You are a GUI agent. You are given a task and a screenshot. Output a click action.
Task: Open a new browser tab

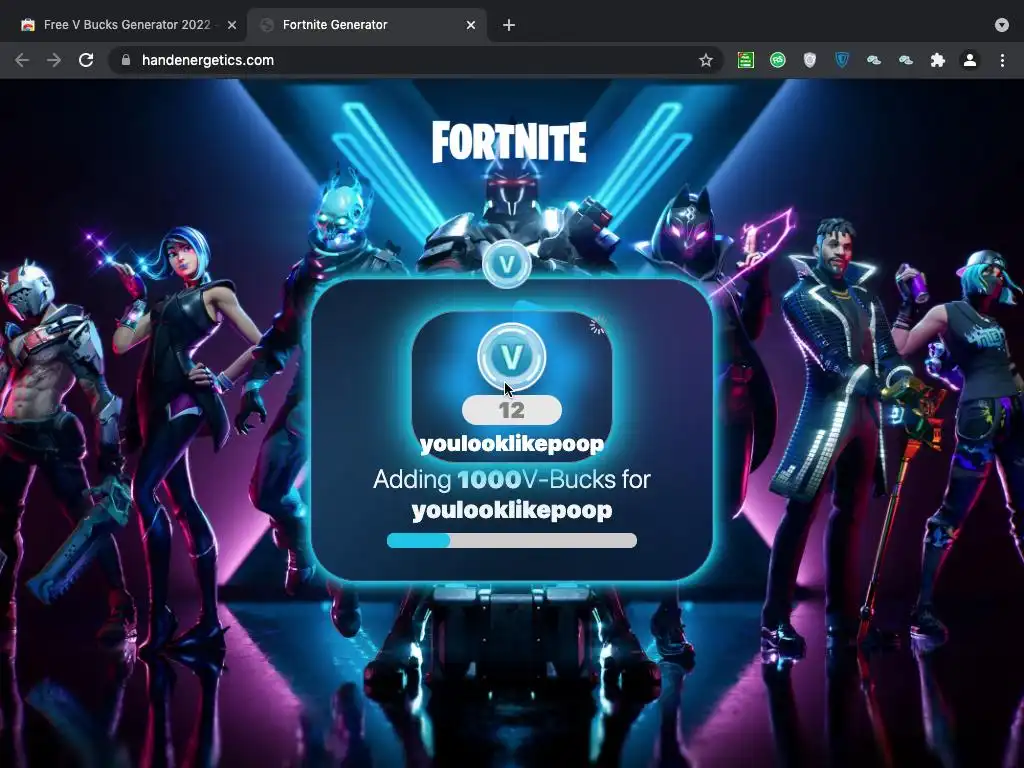pos(509,25)
